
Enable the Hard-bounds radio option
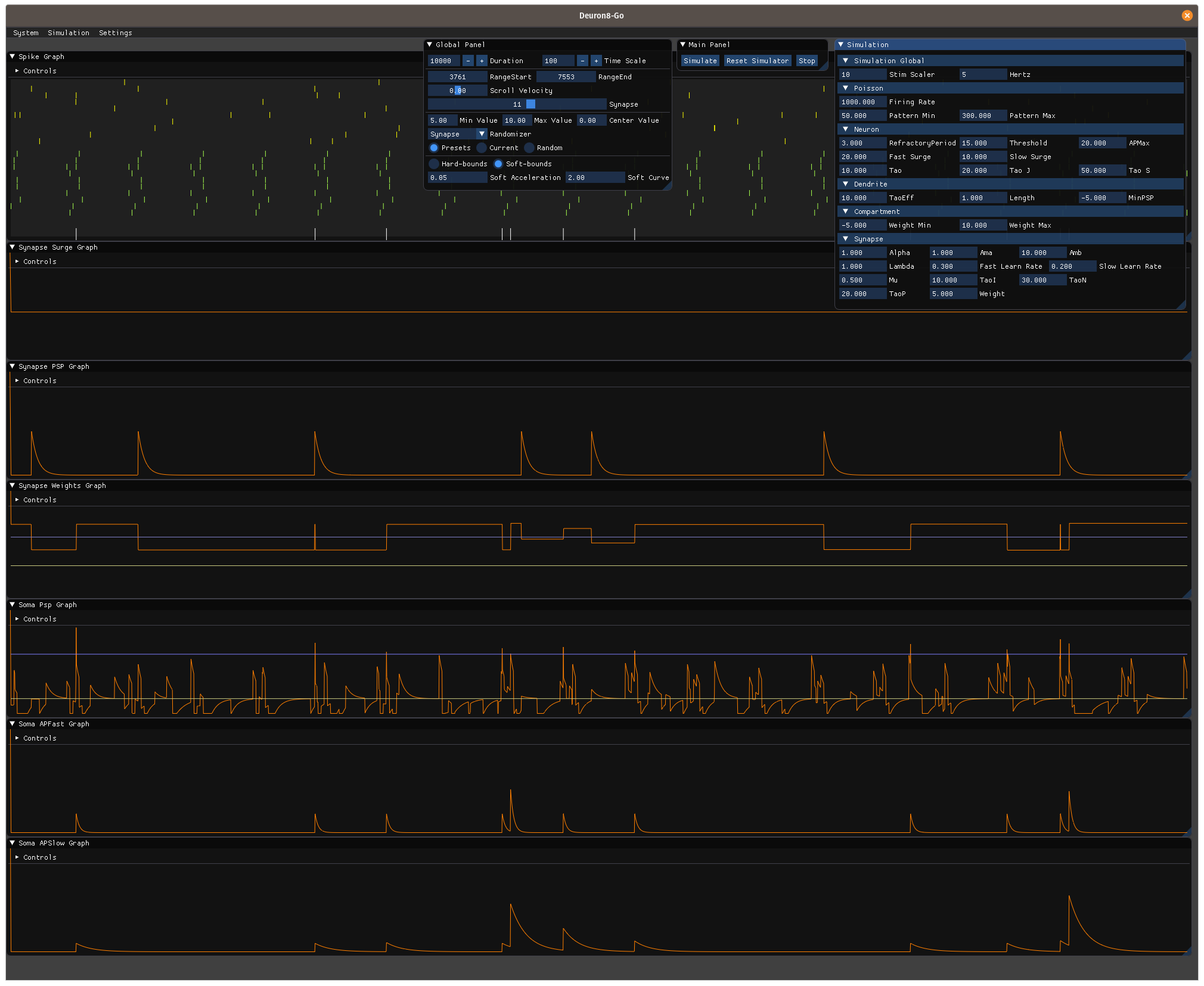tap(434, 164)
